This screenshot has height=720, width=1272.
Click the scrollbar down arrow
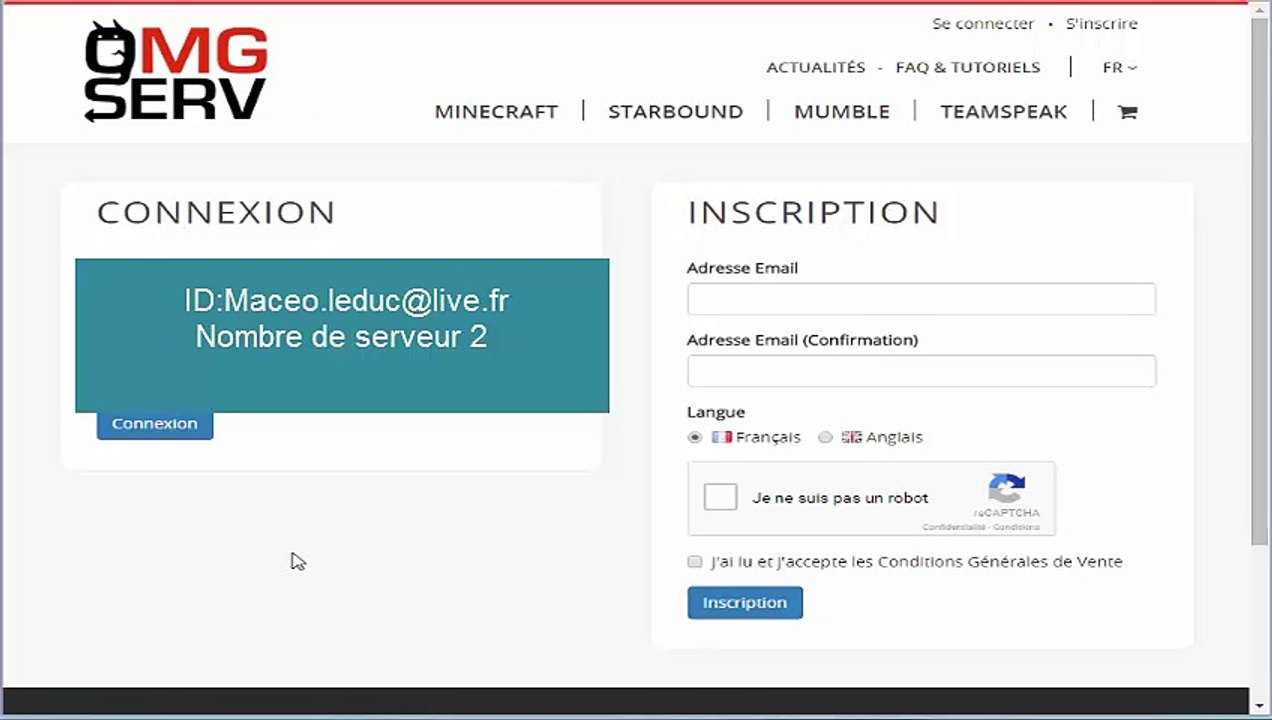[1261, 707]
